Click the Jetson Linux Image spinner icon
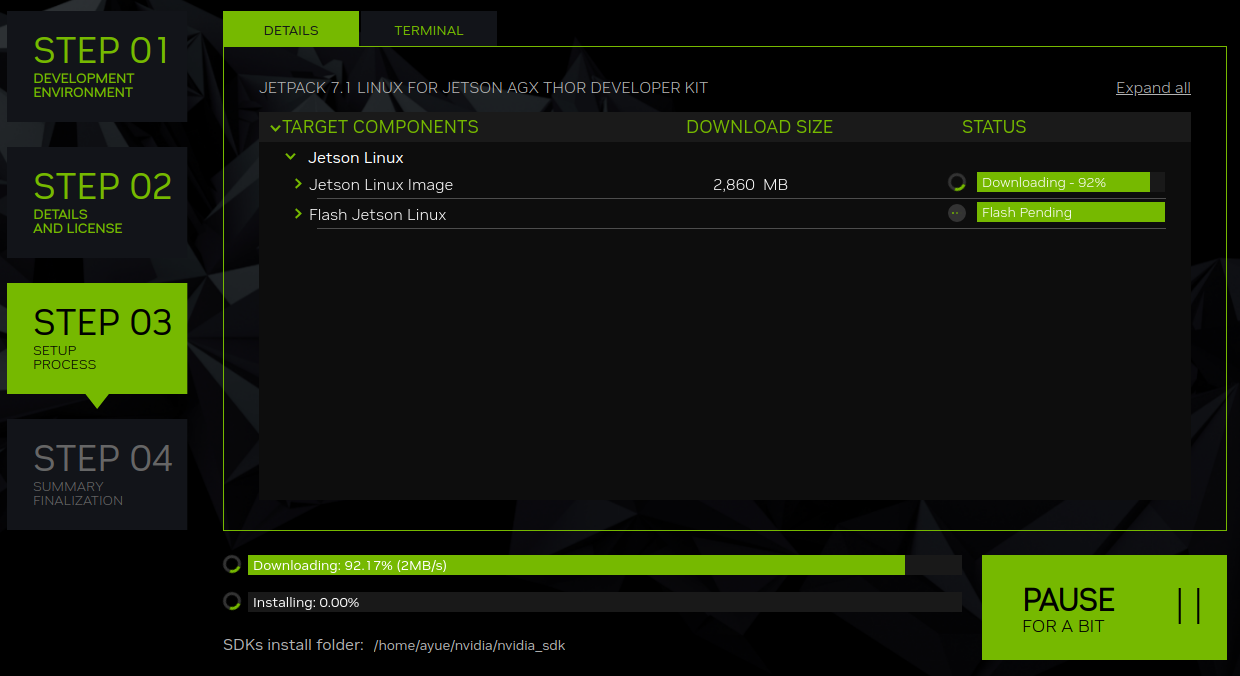Image resolution: width=1240 pixels, height=676 pixels. [957, 183]
